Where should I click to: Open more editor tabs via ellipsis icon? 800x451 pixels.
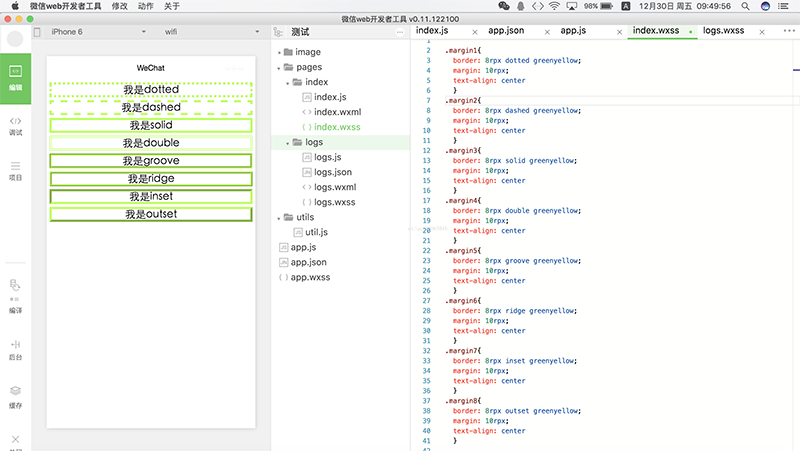[789, 31]
